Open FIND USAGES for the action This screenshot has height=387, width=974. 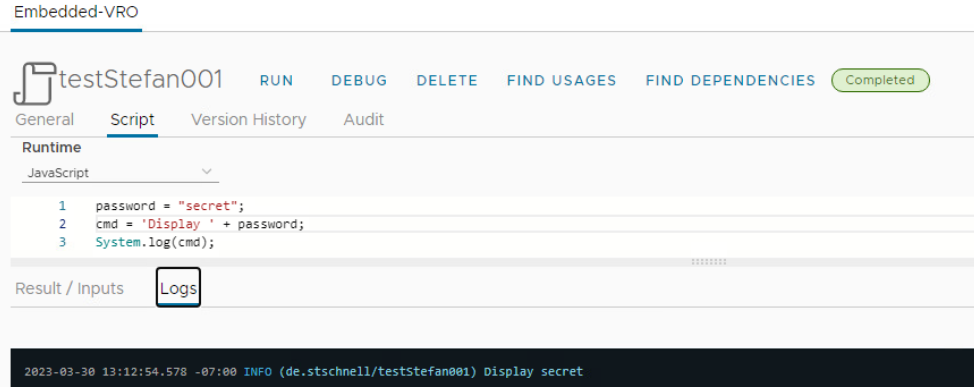pyautogui.click(x=562, y=81)
